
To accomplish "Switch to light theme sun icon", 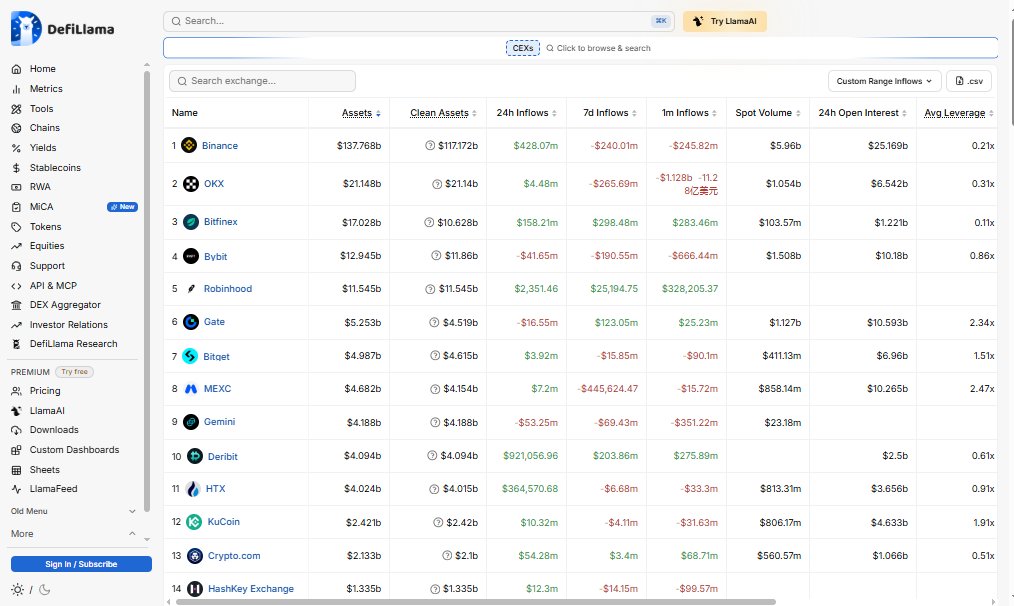I will click(17, 589).
